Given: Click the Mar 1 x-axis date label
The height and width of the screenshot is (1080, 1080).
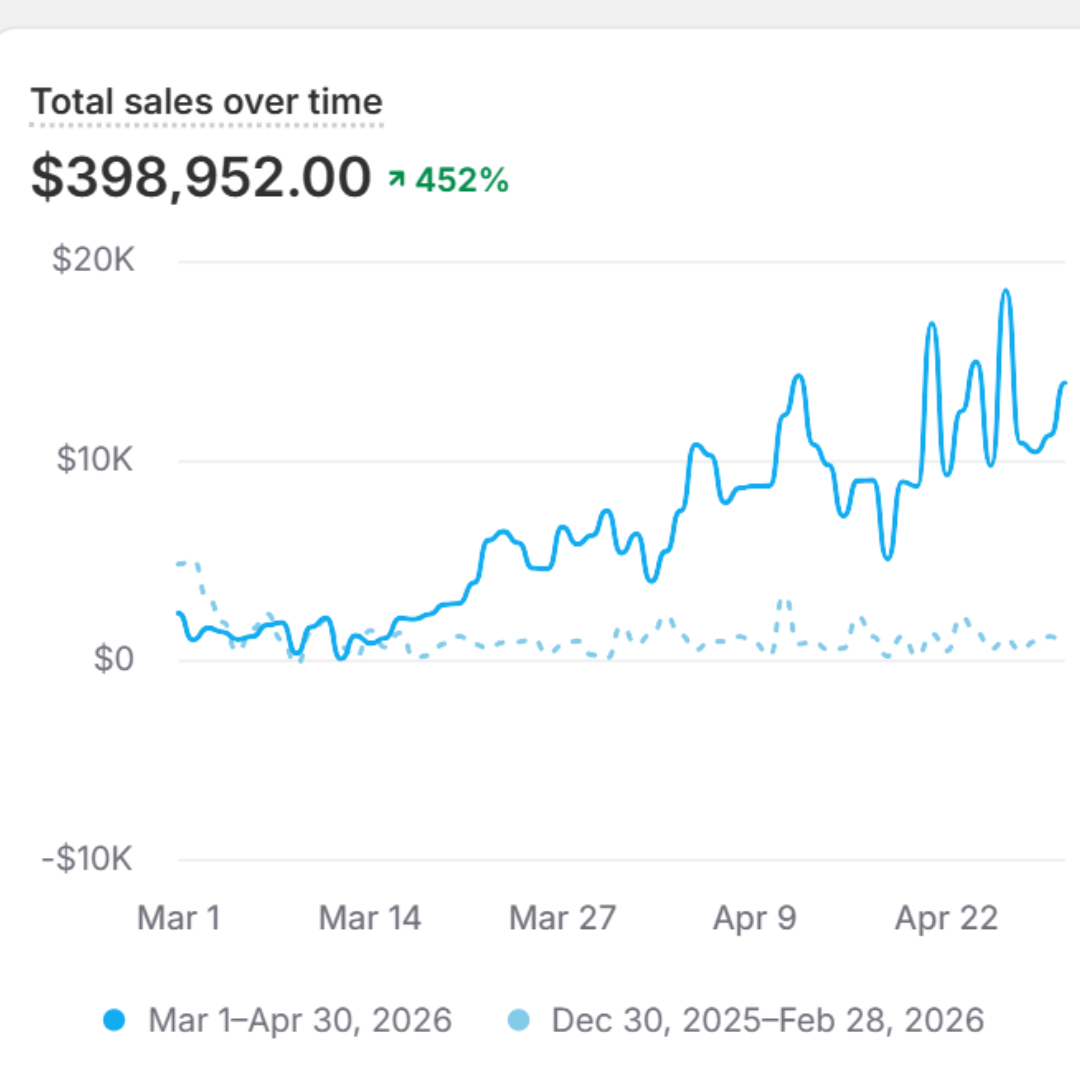Looking at the screenshot, I should pos(178,918).
